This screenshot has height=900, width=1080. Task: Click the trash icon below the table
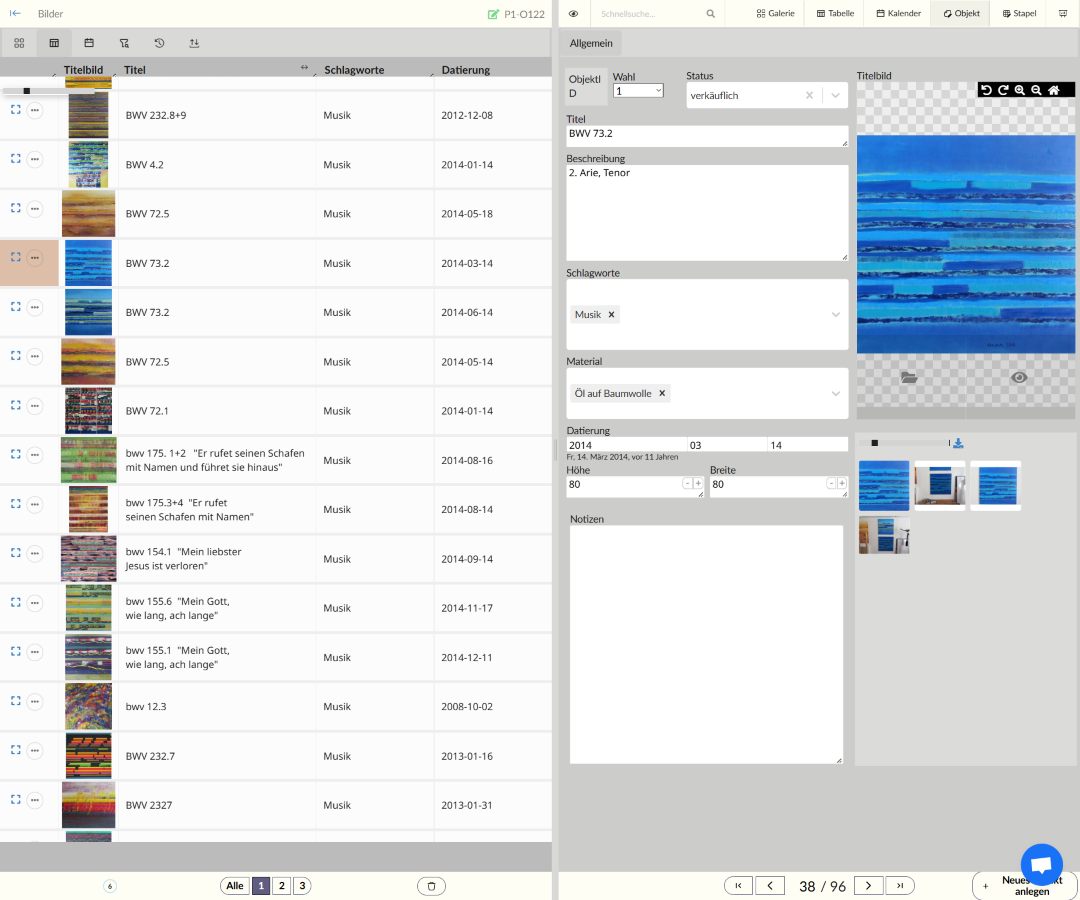click(x=431, y=886)
